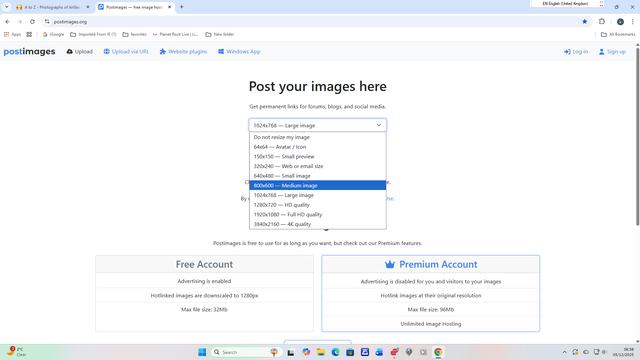Open the Windows App link
This screenshot has height=360, width=640.
(239, 51)
